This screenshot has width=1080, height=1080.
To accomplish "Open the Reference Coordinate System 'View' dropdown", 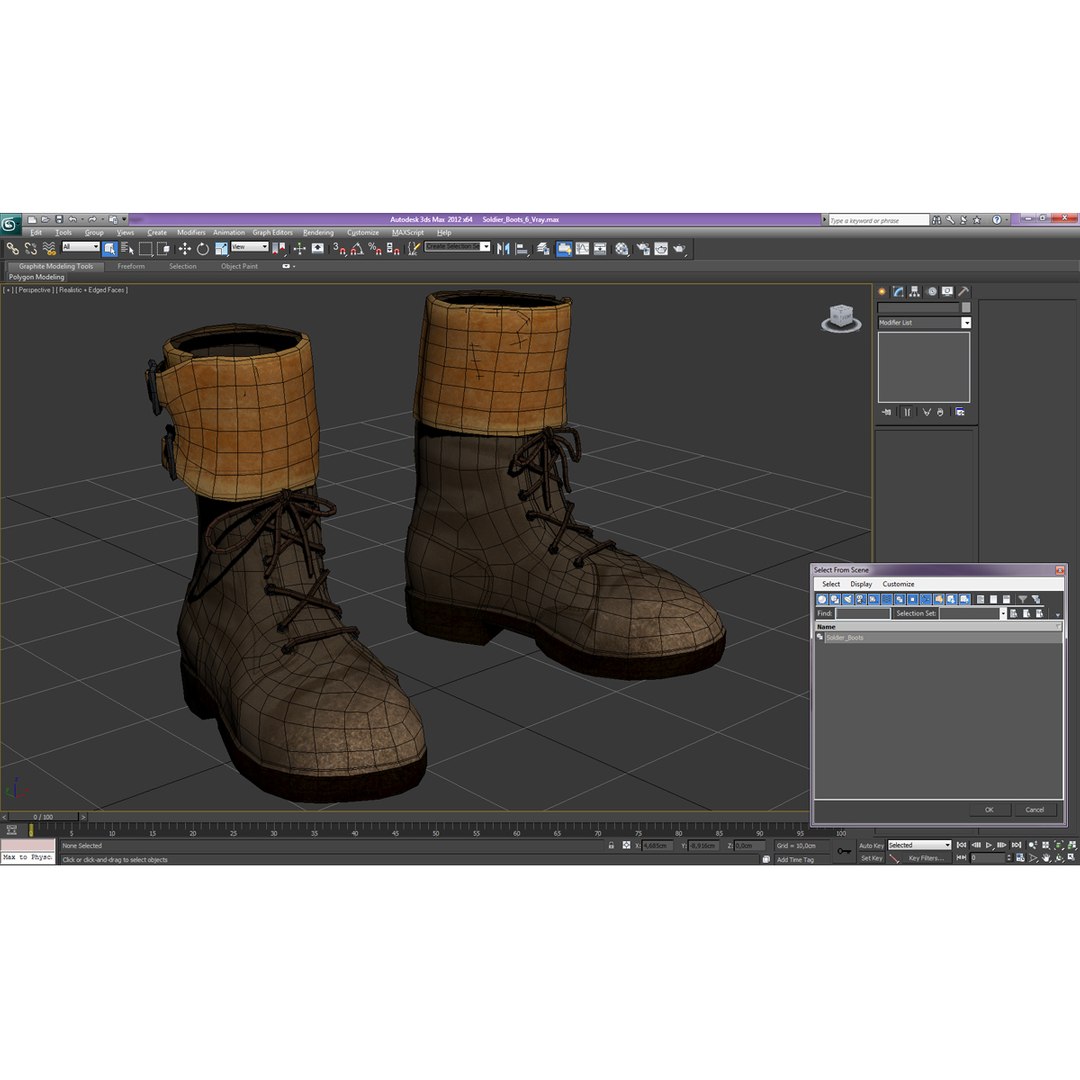I will point(249,247).
